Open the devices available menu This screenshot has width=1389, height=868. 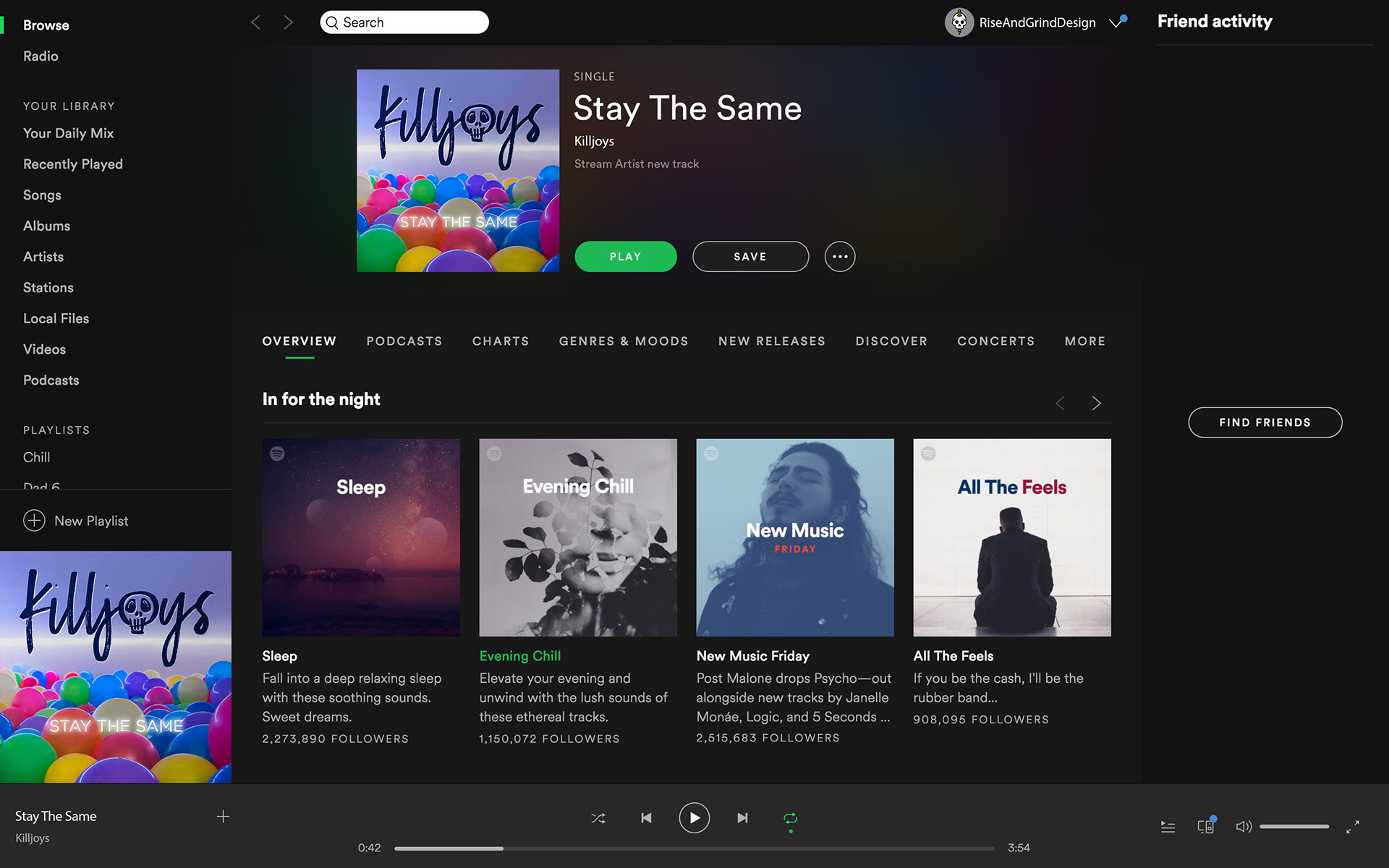pos(1206,826)
